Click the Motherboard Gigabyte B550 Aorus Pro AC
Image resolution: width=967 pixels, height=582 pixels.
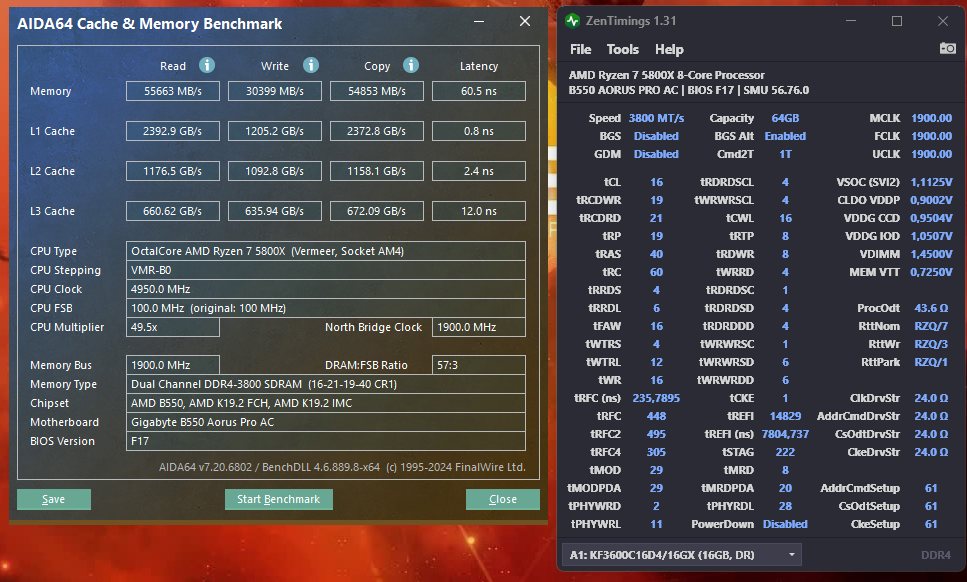326,422
